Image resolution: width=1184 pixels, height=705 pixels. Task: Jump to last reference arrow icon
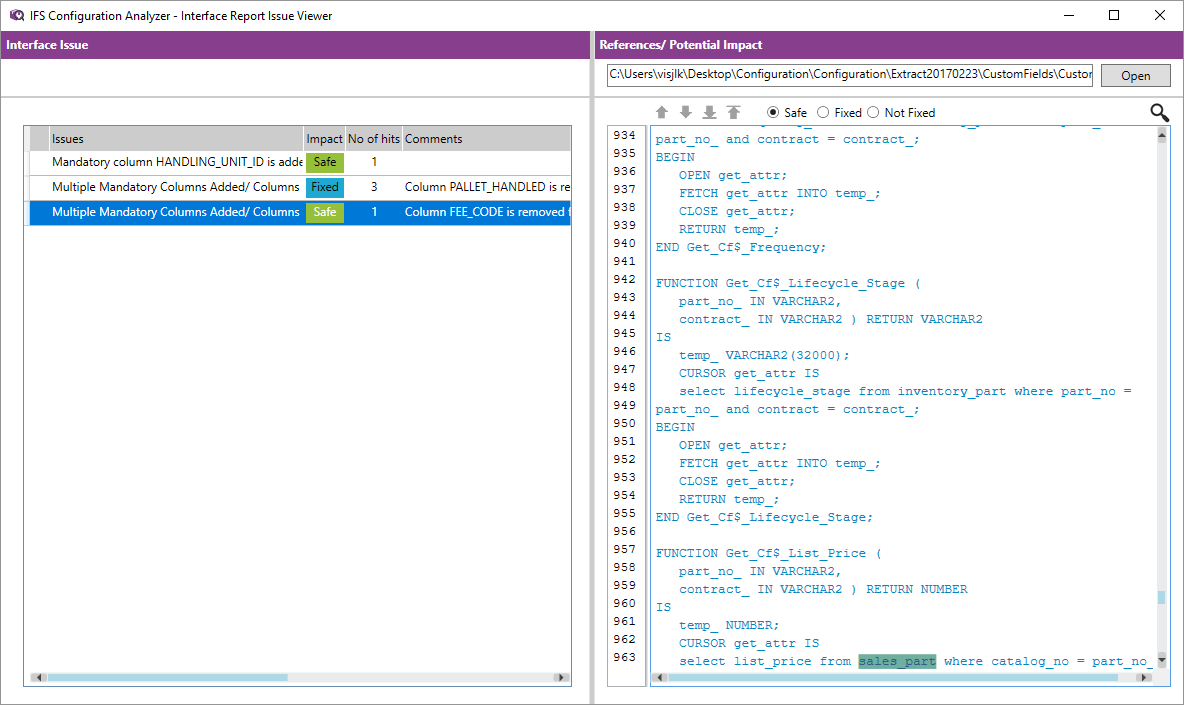710,113
